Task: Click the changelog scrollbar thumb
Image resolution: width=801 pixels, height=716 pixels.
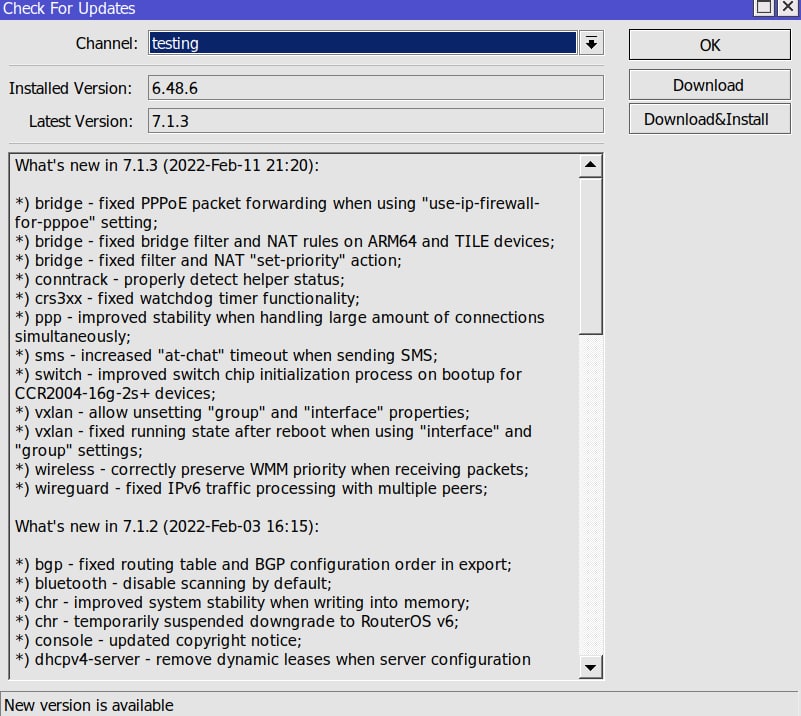Action: [x=591, y=255]
